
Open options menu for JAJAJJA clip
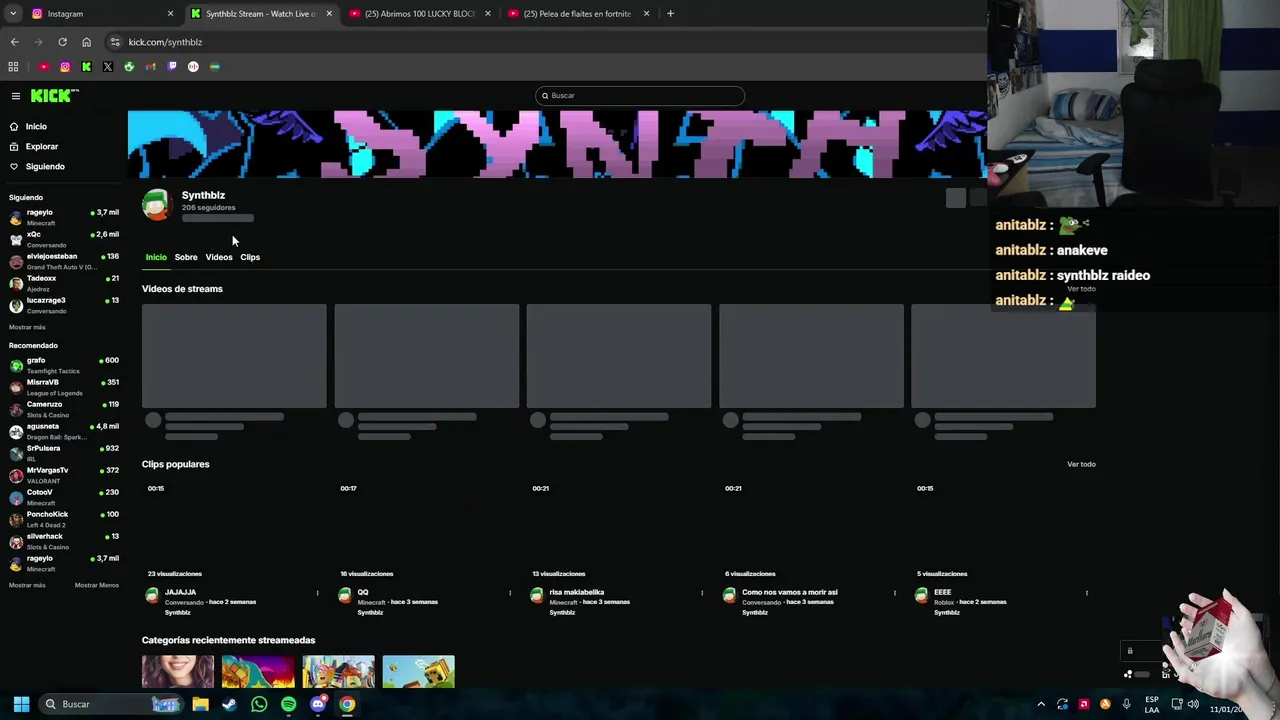317,593
